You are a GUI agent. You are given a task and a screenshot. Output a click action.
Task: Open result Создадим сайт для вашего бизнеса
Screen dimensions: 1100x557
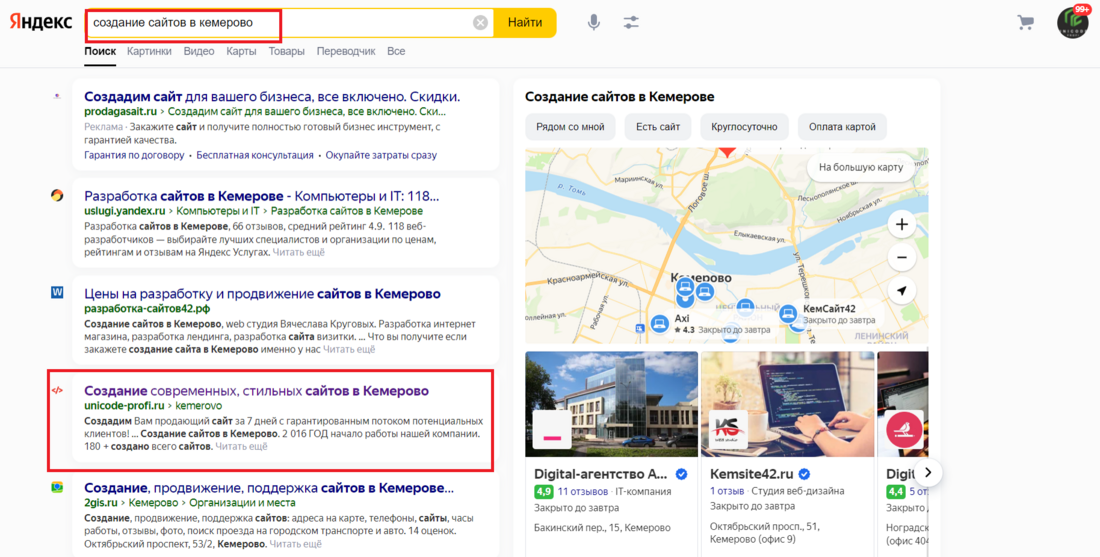(272, 97)
